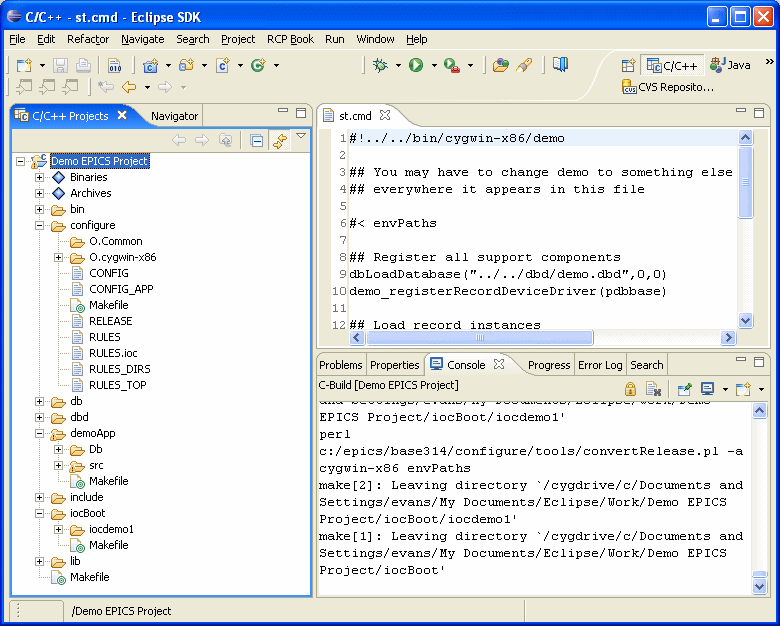The image size is (780, 626).
Task: Click console scroll-up arrow
Action: (x=760, y=411)
